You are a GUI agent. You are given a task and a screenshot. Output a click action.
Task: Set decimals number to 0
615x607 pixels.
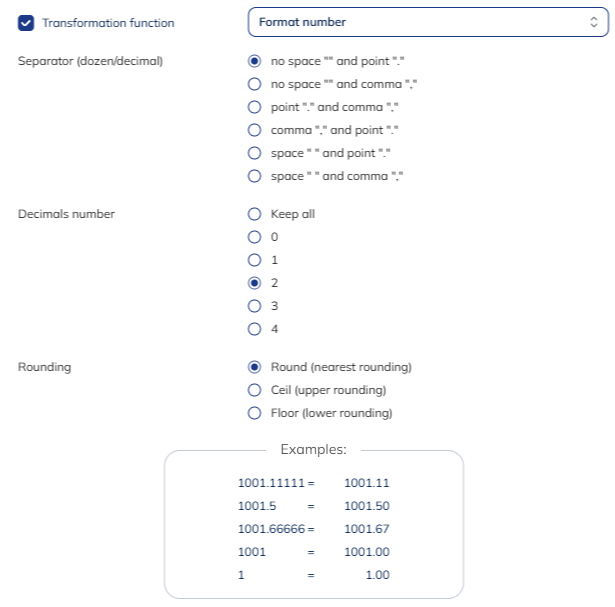click(x=255, y=237)
